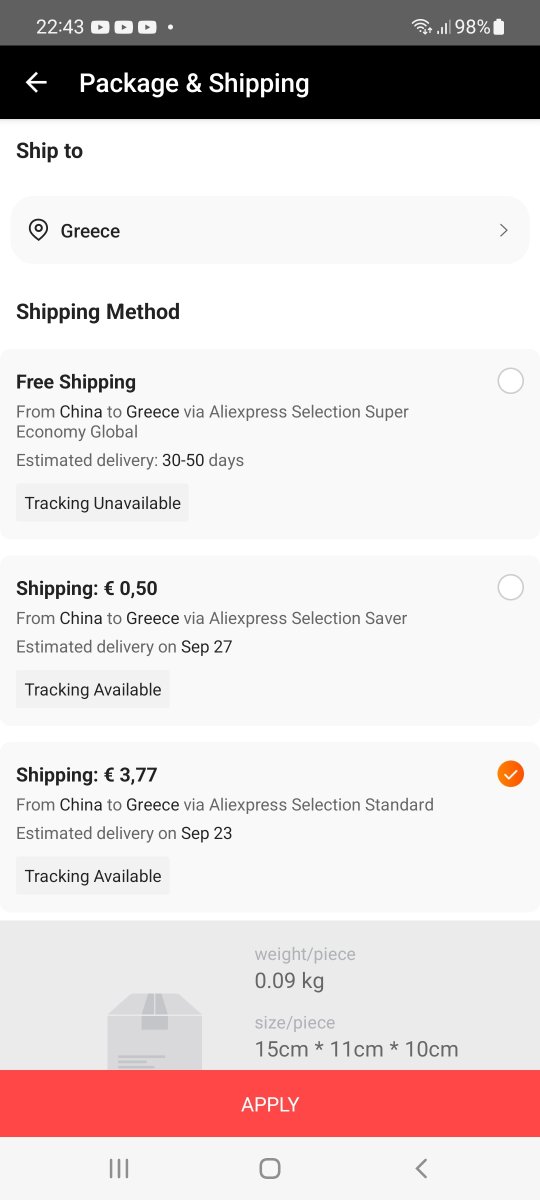
Task: Tap the Android navigation back chevron
Action: tap(421, 1168)
